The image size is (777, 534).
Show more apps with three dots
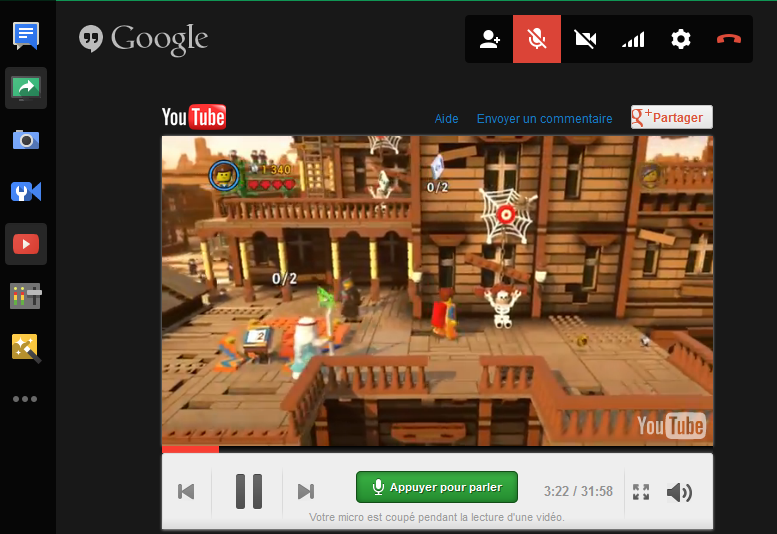(x=25, y=399)
